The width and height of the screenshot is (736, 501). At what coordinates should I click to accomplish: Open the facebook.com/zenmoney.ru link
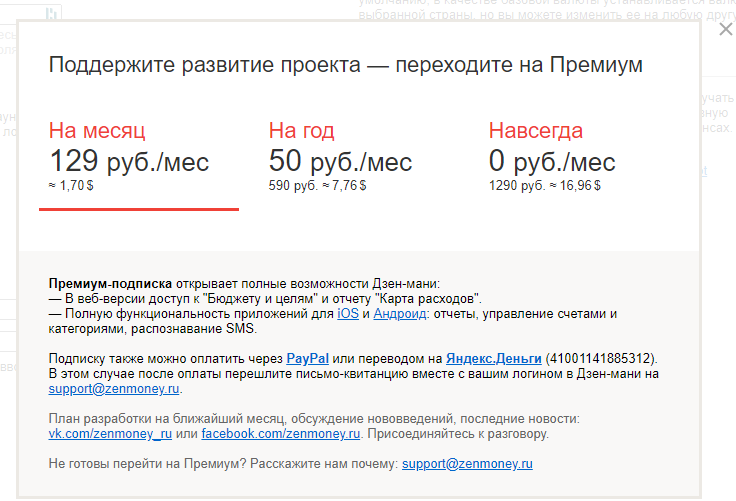click(281, 434)
